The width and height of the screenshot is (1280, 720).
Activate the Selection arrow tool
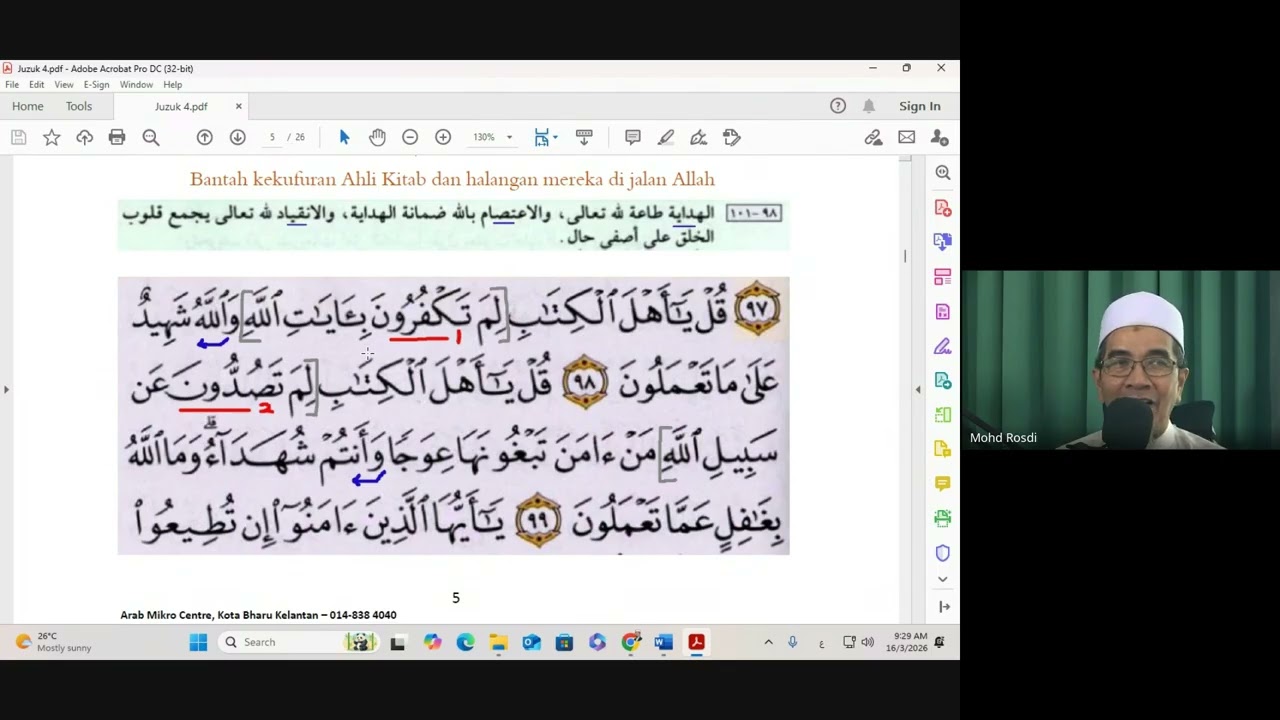point(344,137)
